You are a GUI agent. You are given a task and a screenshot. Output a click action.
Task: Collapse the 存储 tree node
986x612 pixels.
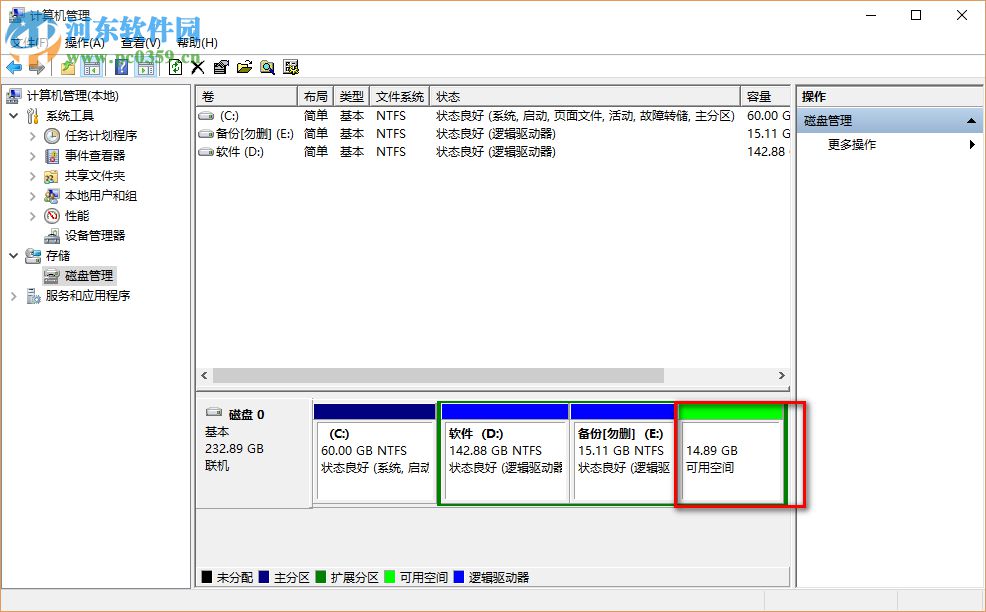click(x=14, y=256)
